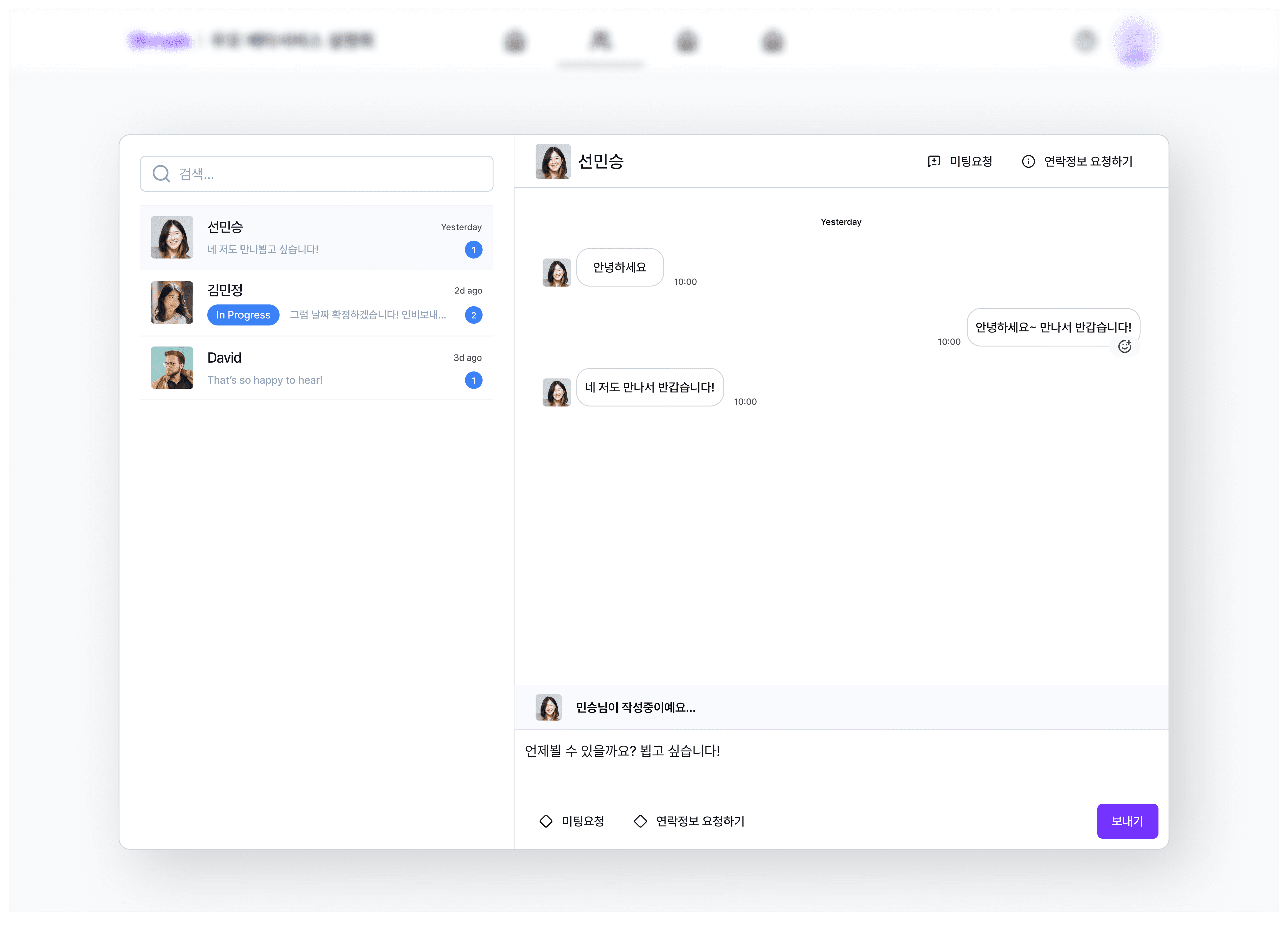Screen dimensions: 1288x938
Task: Click the unread badge on 김민정 chat
Action: pos(473,315)
